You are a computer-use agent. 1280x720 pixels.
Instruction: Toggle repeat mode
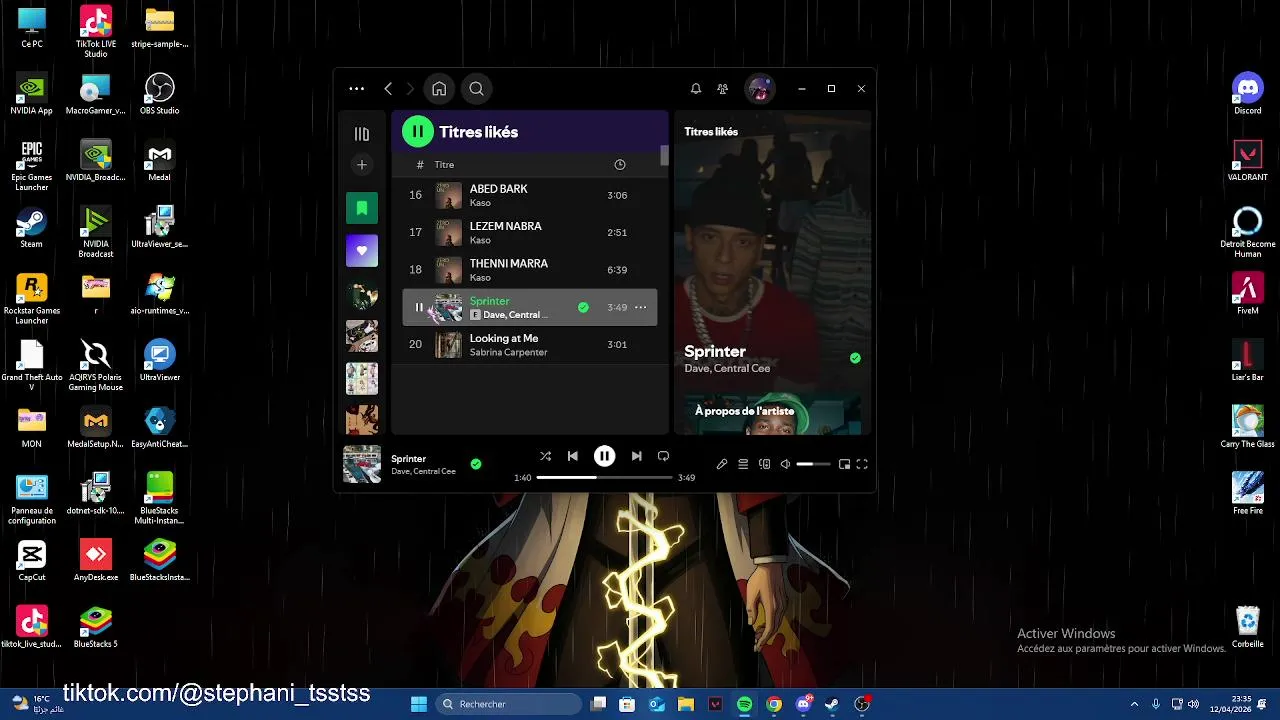click(663, 456)
